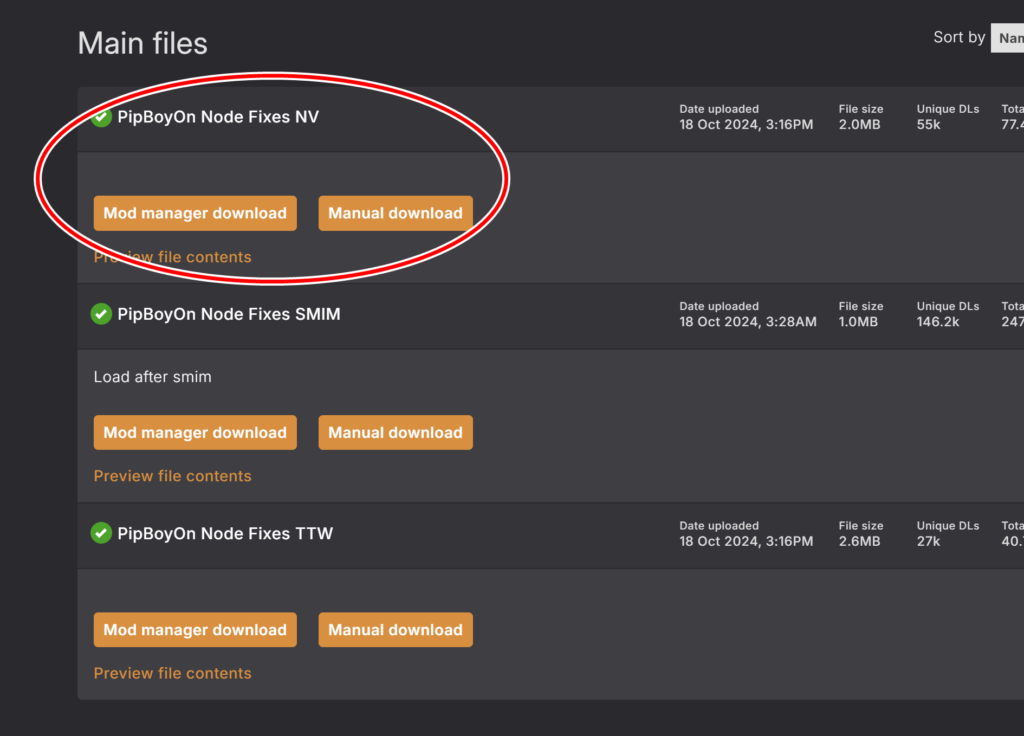Collapse the PipBoyOn Node Fixes SMIM file title
Image resolution: width=1024 pixels, height=736 pixels.
tap(228, 314)
